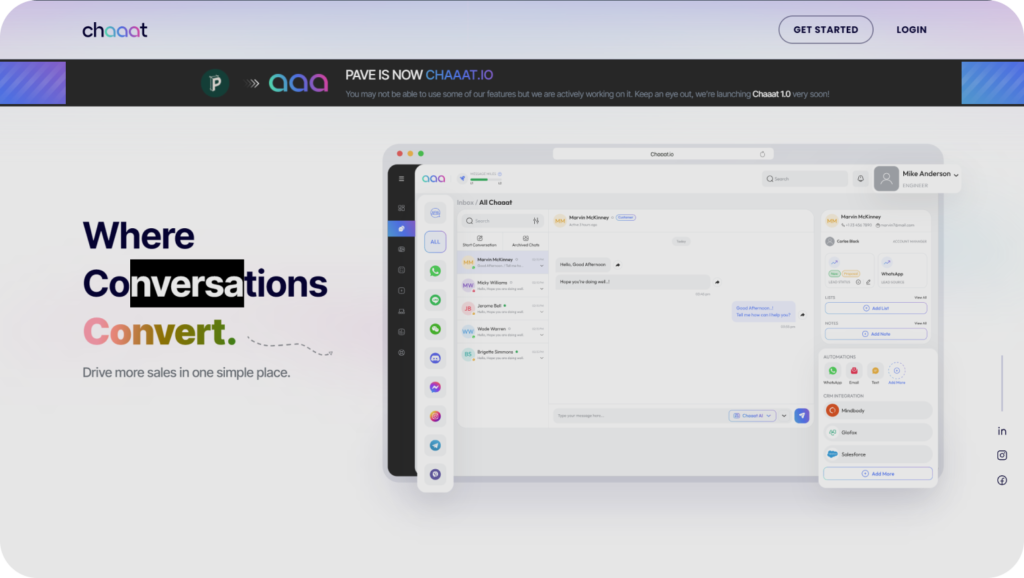Select Email automation icon
Image resolution: width=1024 pixels, height=578 pixels.
854,371
